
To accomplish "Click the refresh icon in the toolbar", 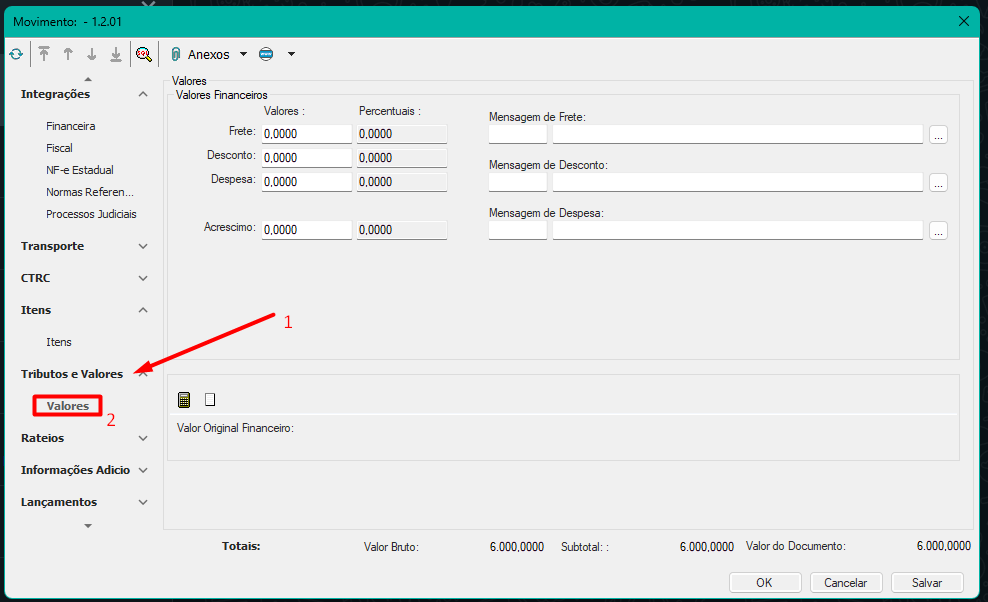I will tap(16, 54).
